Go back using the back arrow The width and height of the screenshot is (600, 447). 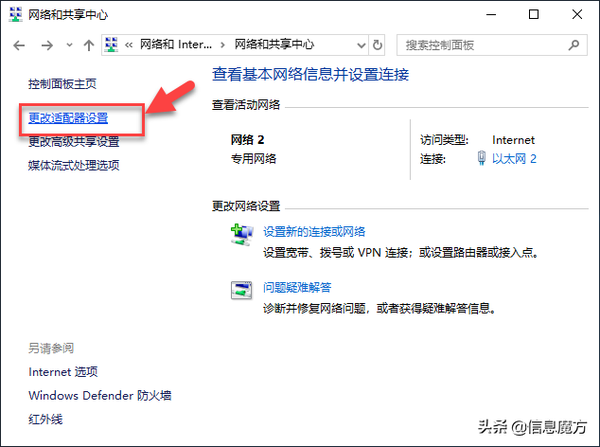pos(19,46)
